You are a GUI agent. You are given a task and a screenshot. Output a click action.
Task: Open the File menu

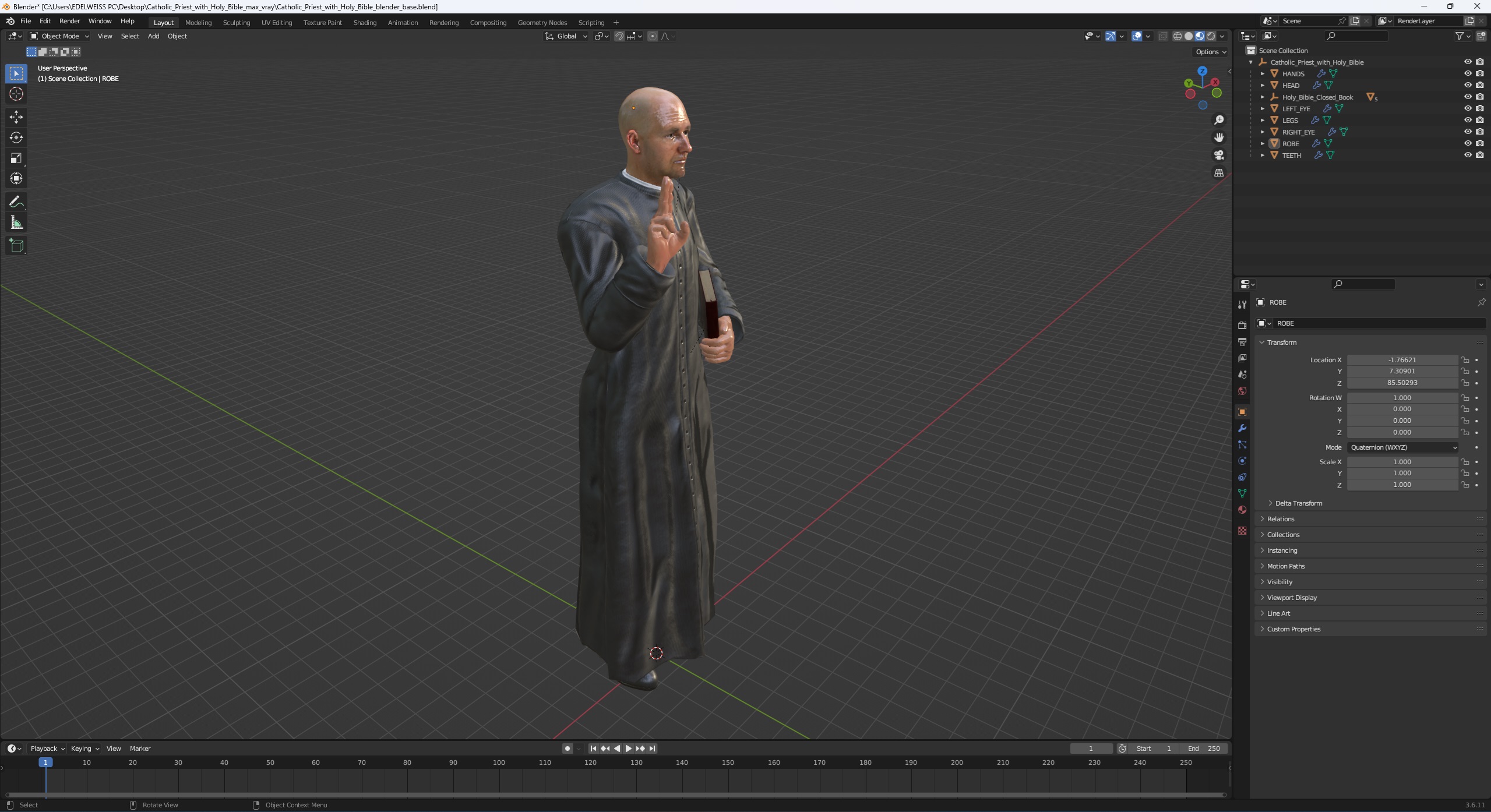click(26, 21)
